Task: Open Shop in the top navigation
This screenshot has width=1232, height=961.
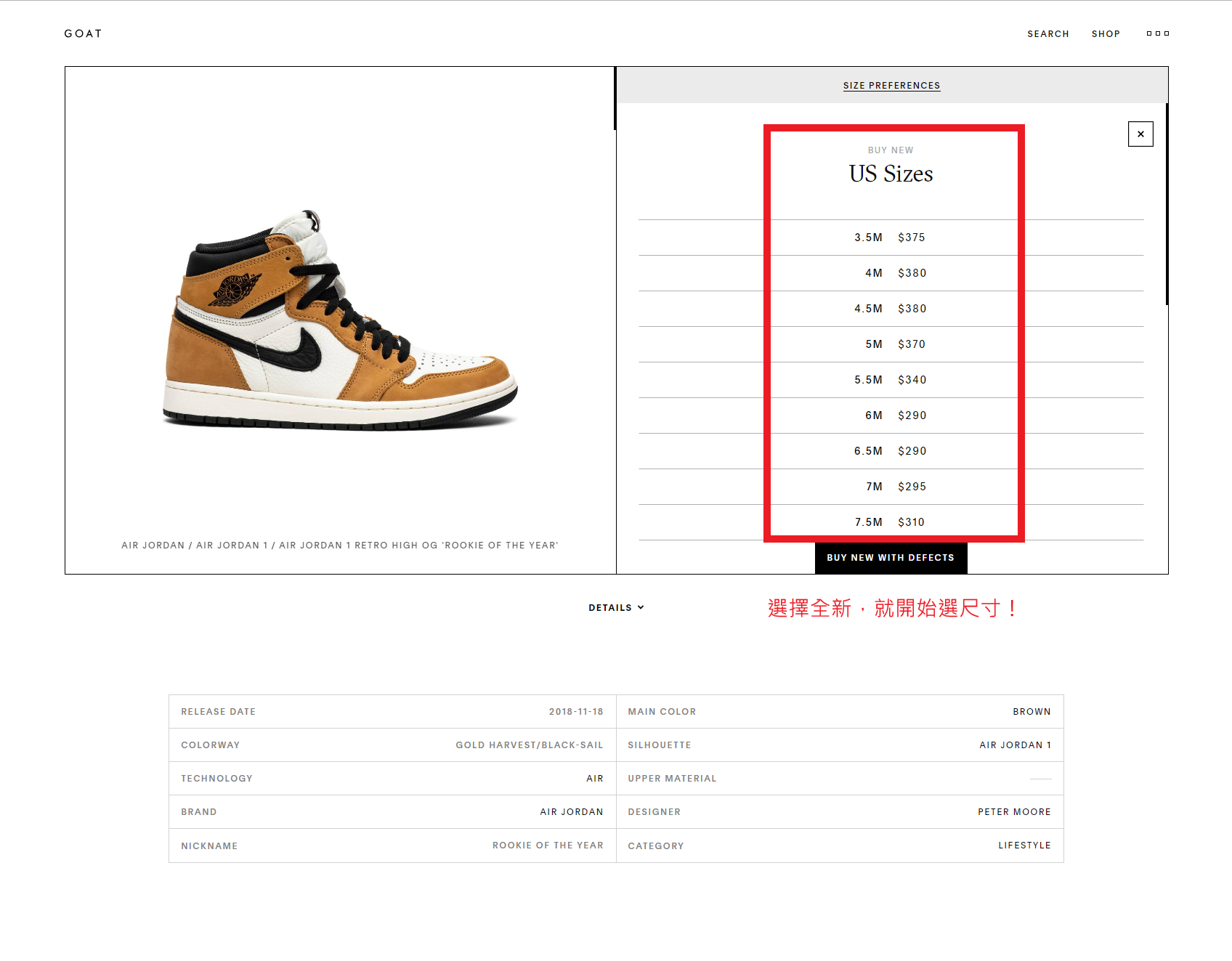Action: pos(1105,34)
